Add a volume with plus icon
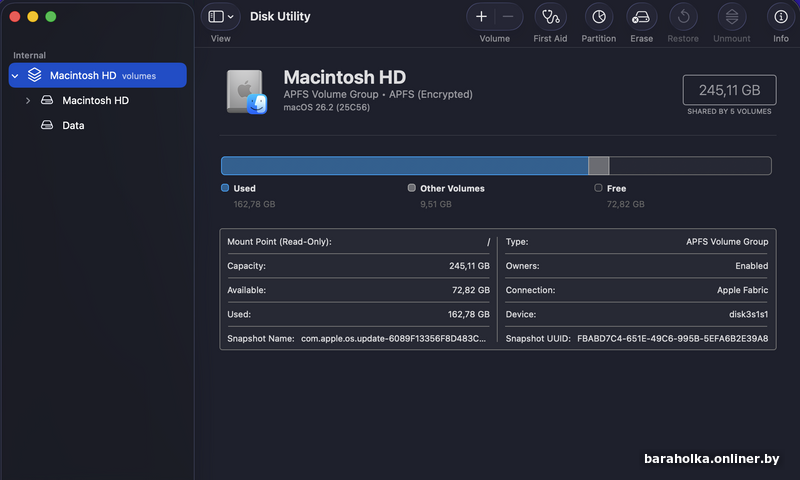Viewport: 800px width, 480px height. tap(481, 17)
